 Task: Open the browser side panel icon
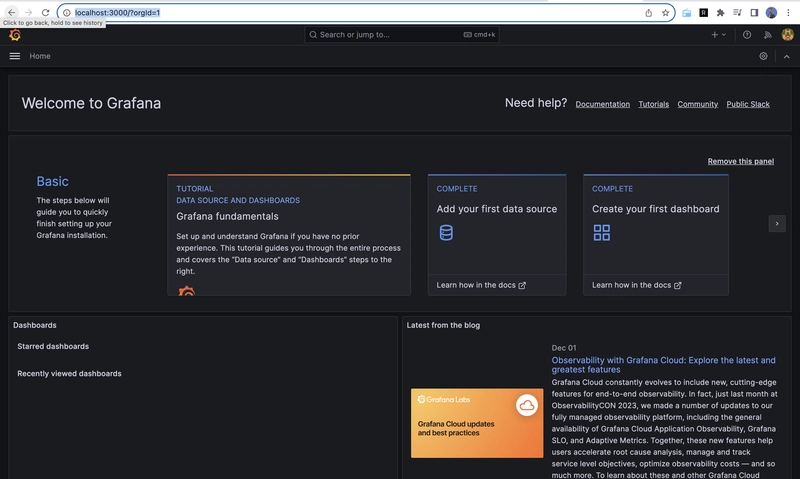point(754,13)
